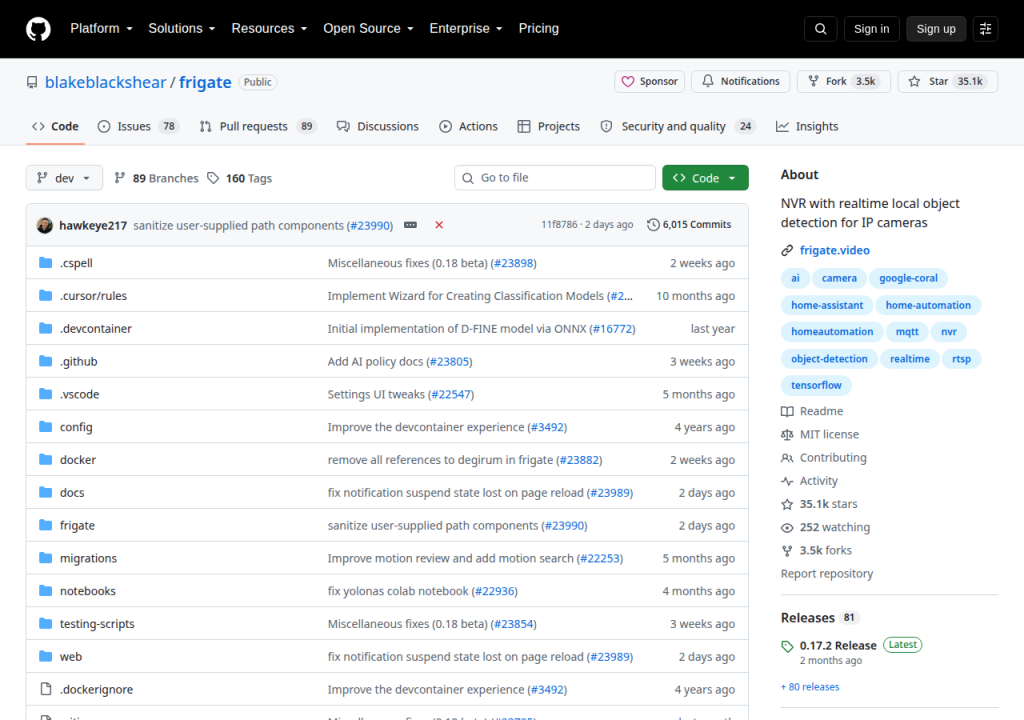Click commit history clock icon
1024x720 pixels.
(653, 225)
